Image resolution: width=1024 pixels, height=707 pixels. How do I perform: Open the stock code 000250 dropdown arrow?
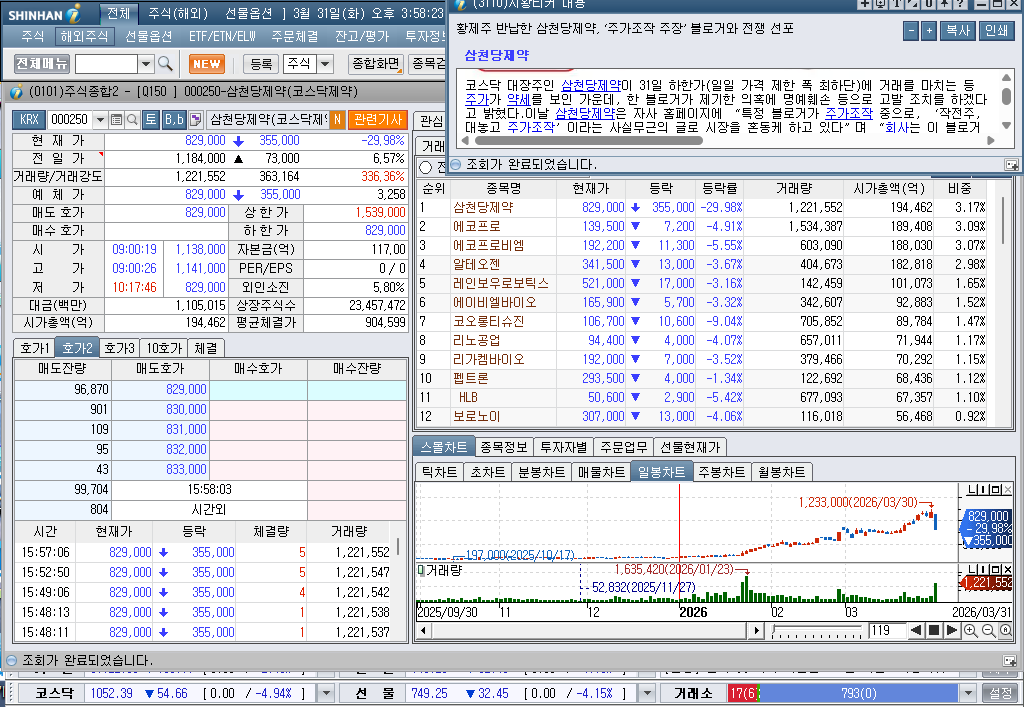[x=100, y=119]
